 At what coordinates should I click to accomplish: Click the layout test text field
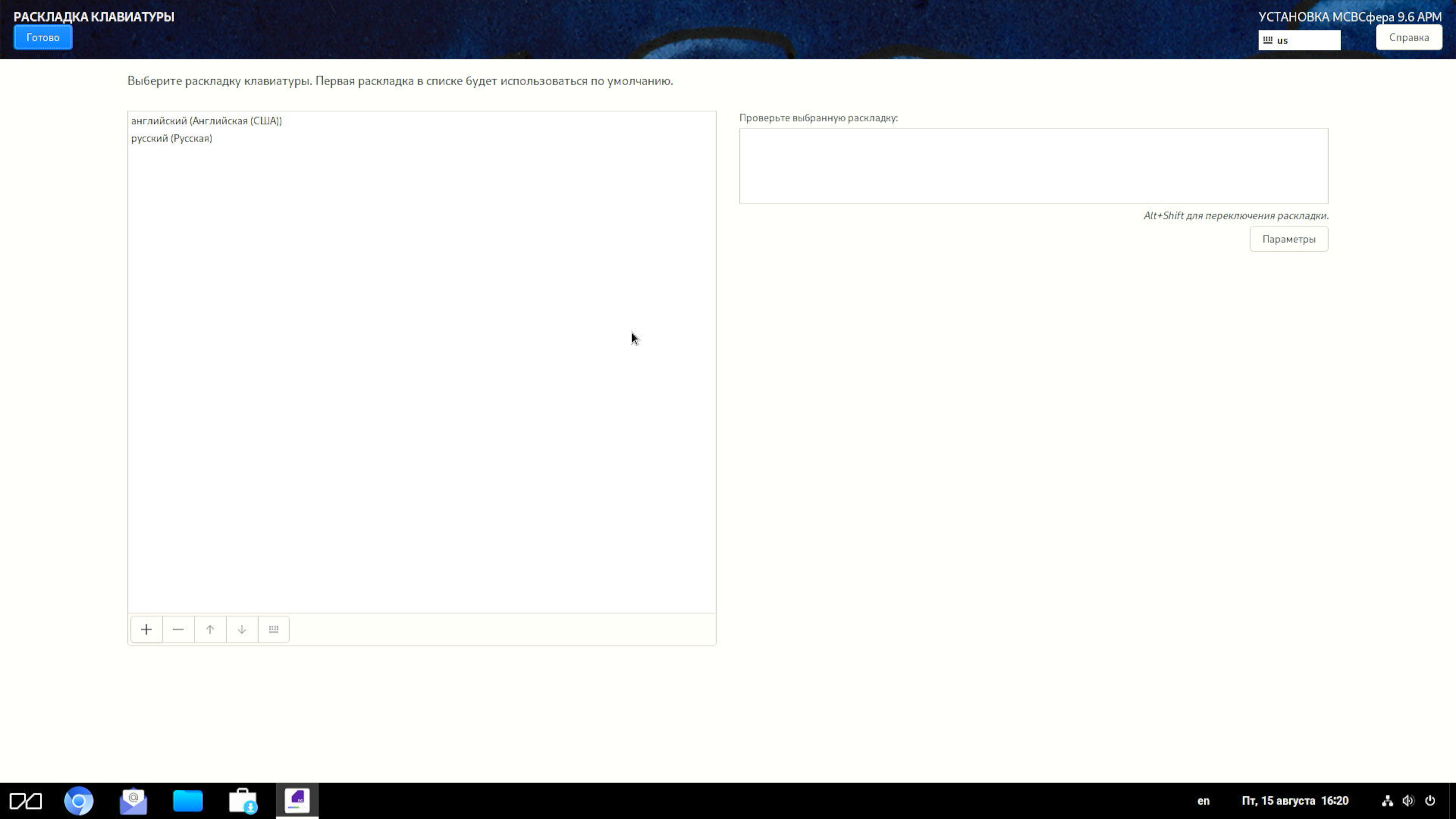click(1033, 166)
